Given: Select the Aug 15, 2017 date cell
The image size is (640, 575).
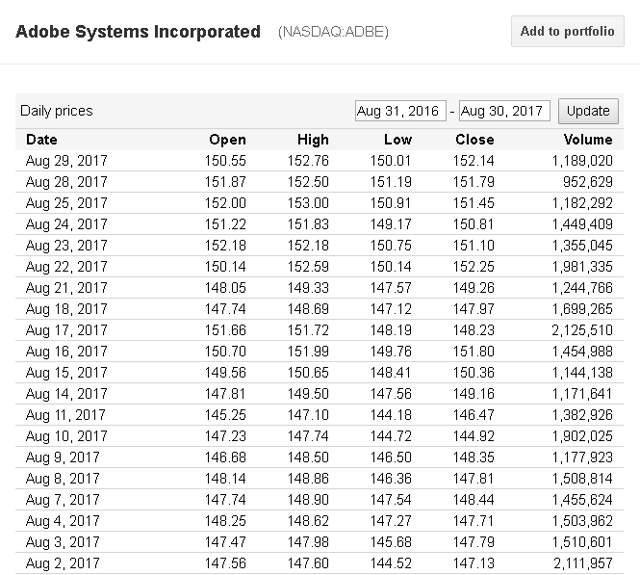Looking at the screenshot, I should coord(67,373).
